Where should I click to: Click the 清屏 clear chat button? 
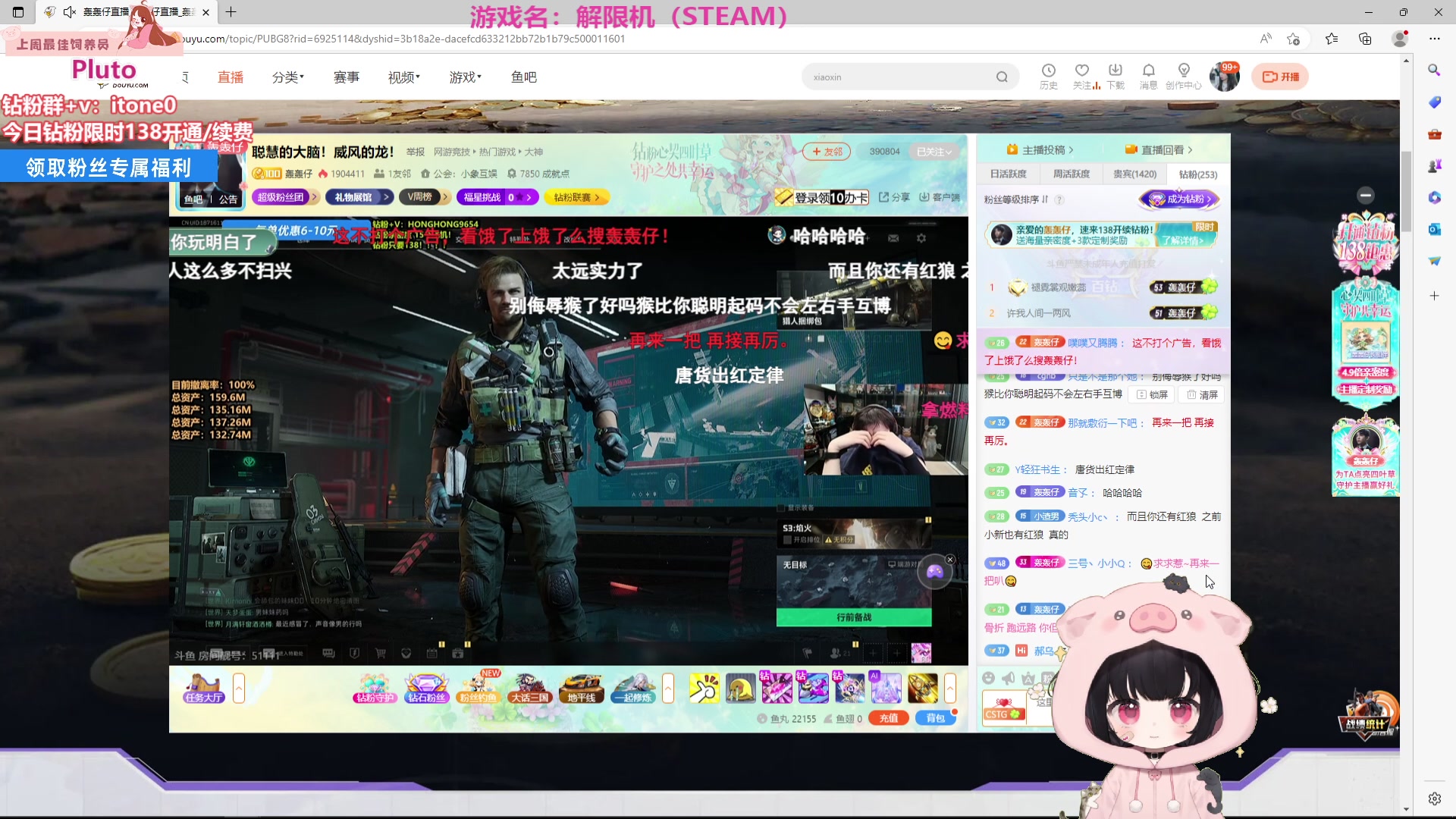click(x=1202, y=394)
